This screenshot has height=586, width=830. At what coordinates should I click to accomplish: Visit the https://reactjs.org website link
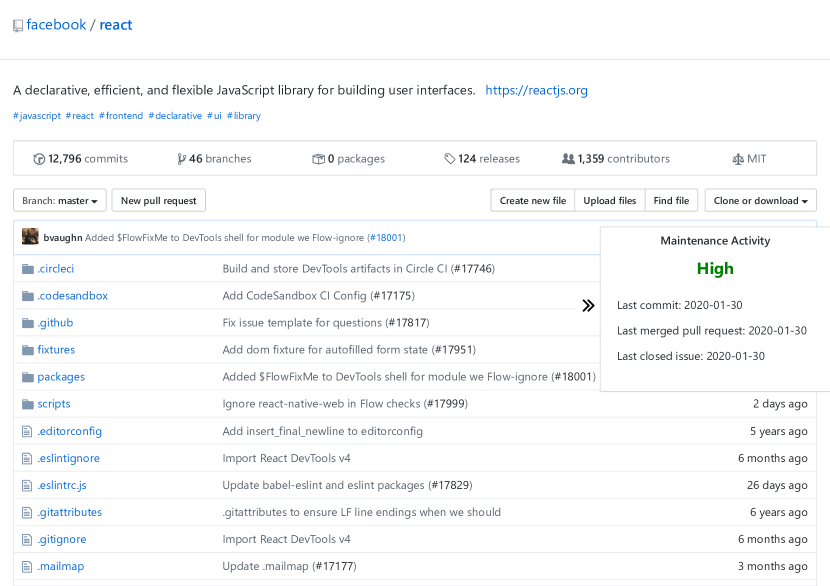click(536, 90)
